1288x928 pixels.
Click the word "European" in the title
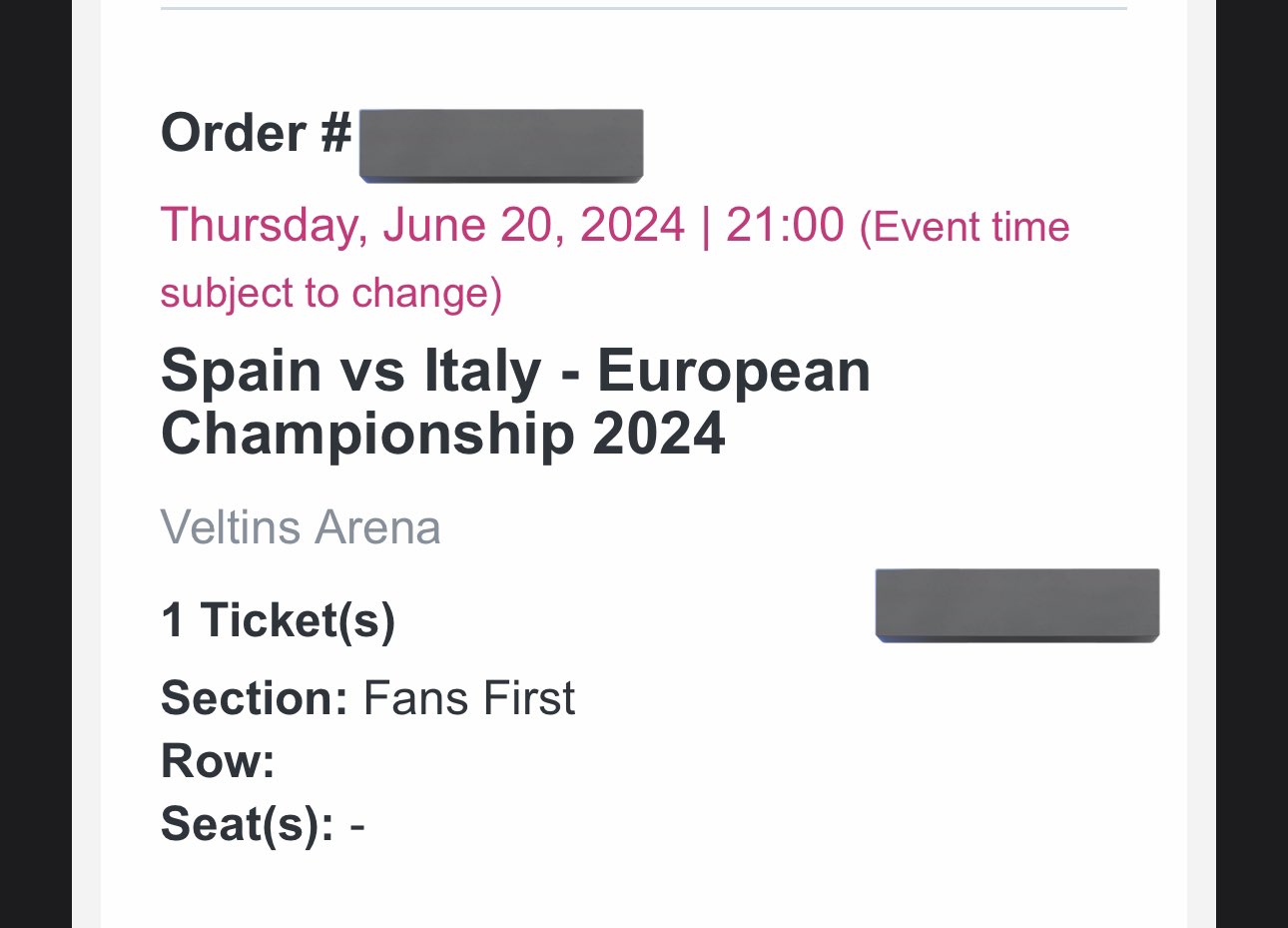point(734,372)
